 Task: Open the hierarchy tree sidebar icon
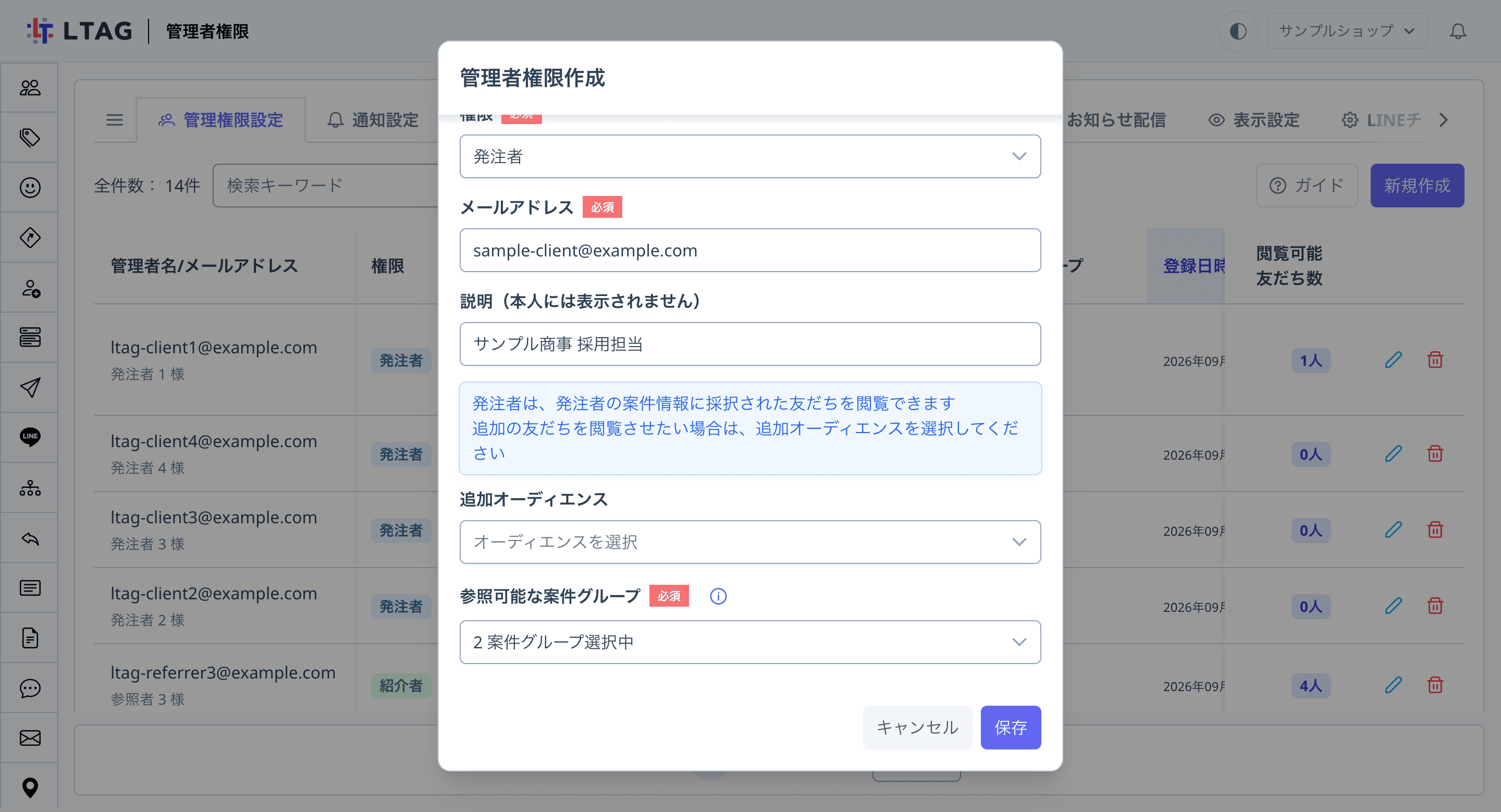[x=30, y=487]
